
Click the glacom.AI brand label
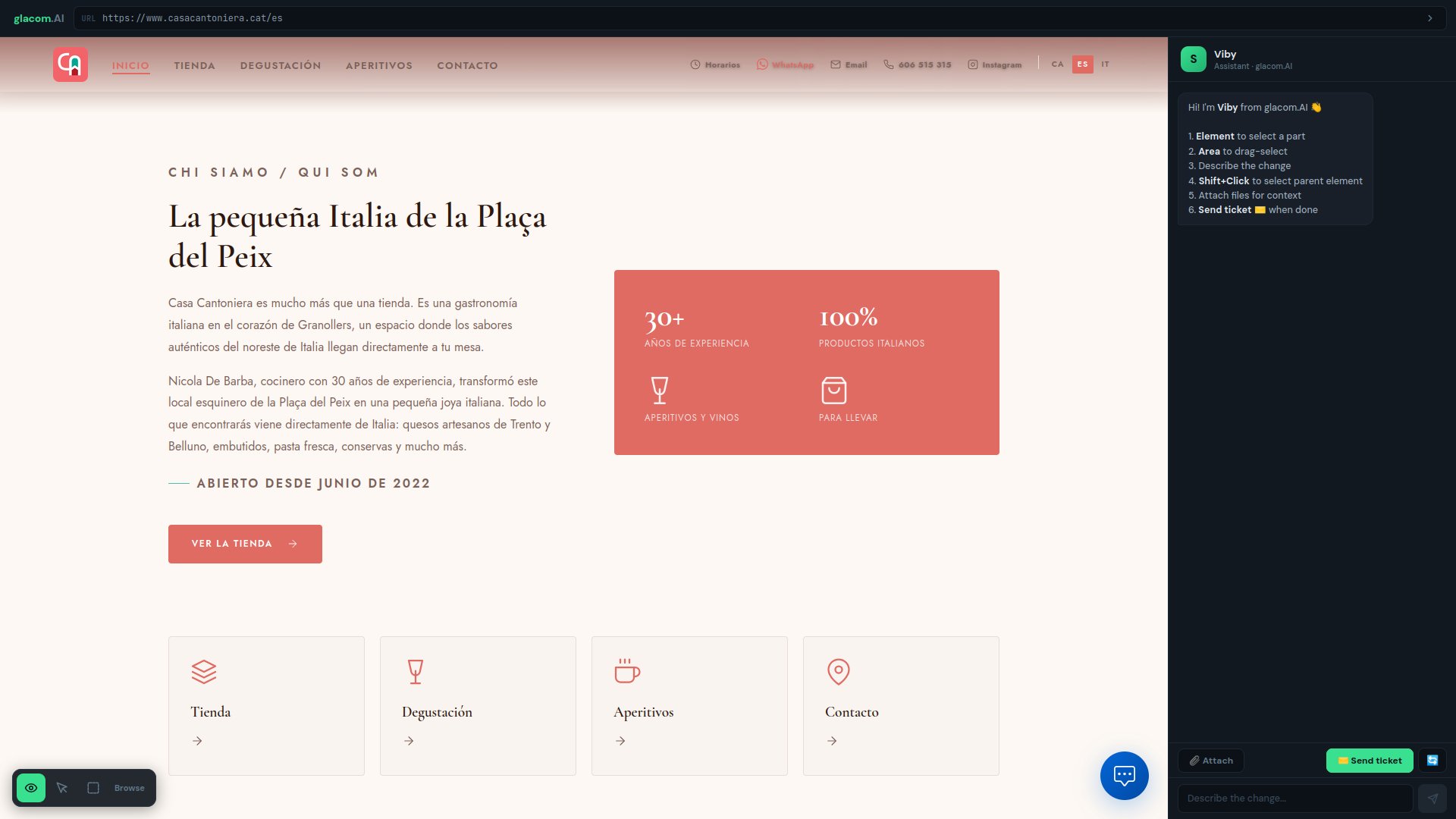pyautogui.click(x=39, y=18)
